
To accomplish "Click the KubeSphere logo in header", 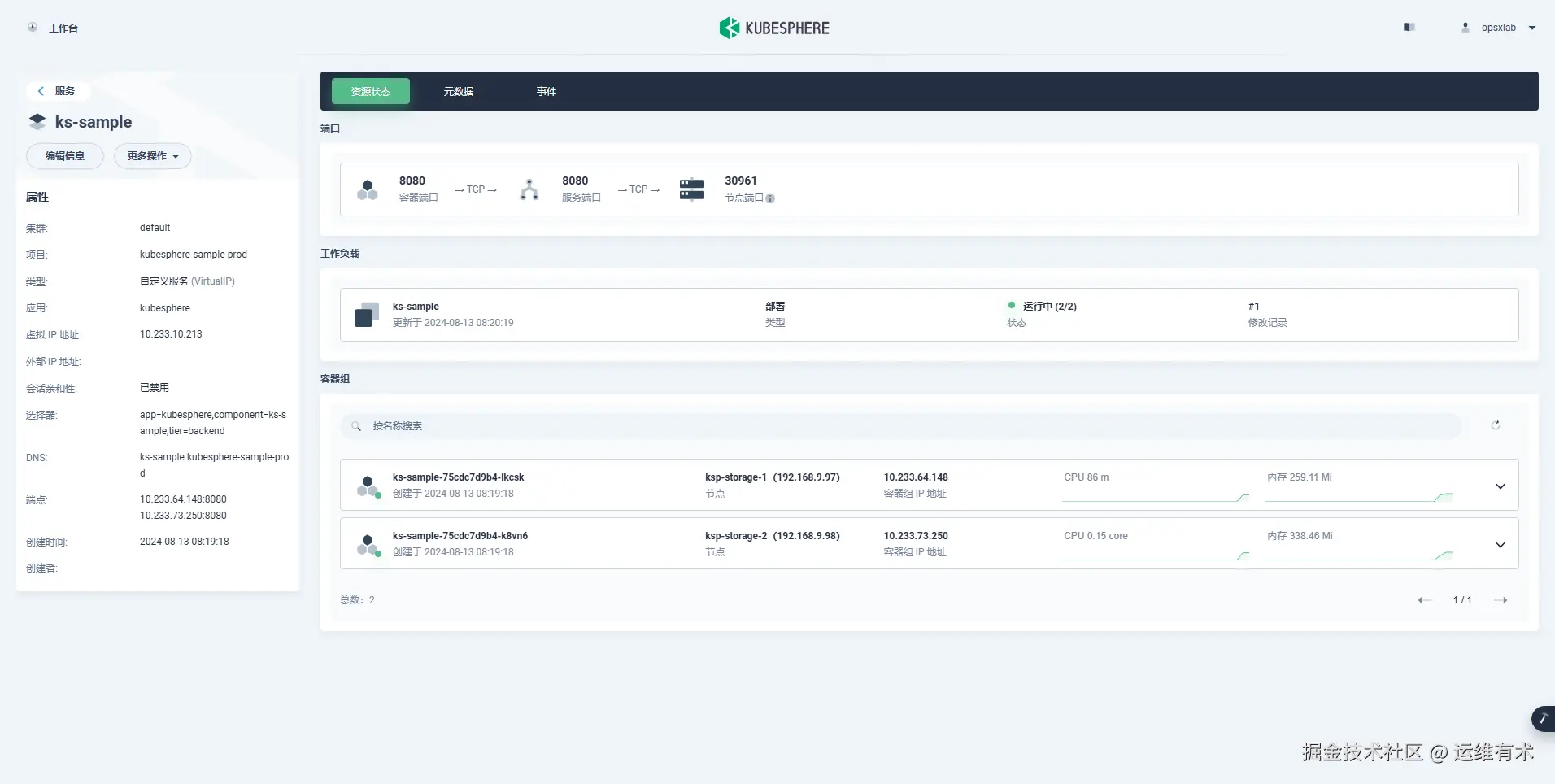I will tap(773, 27).
